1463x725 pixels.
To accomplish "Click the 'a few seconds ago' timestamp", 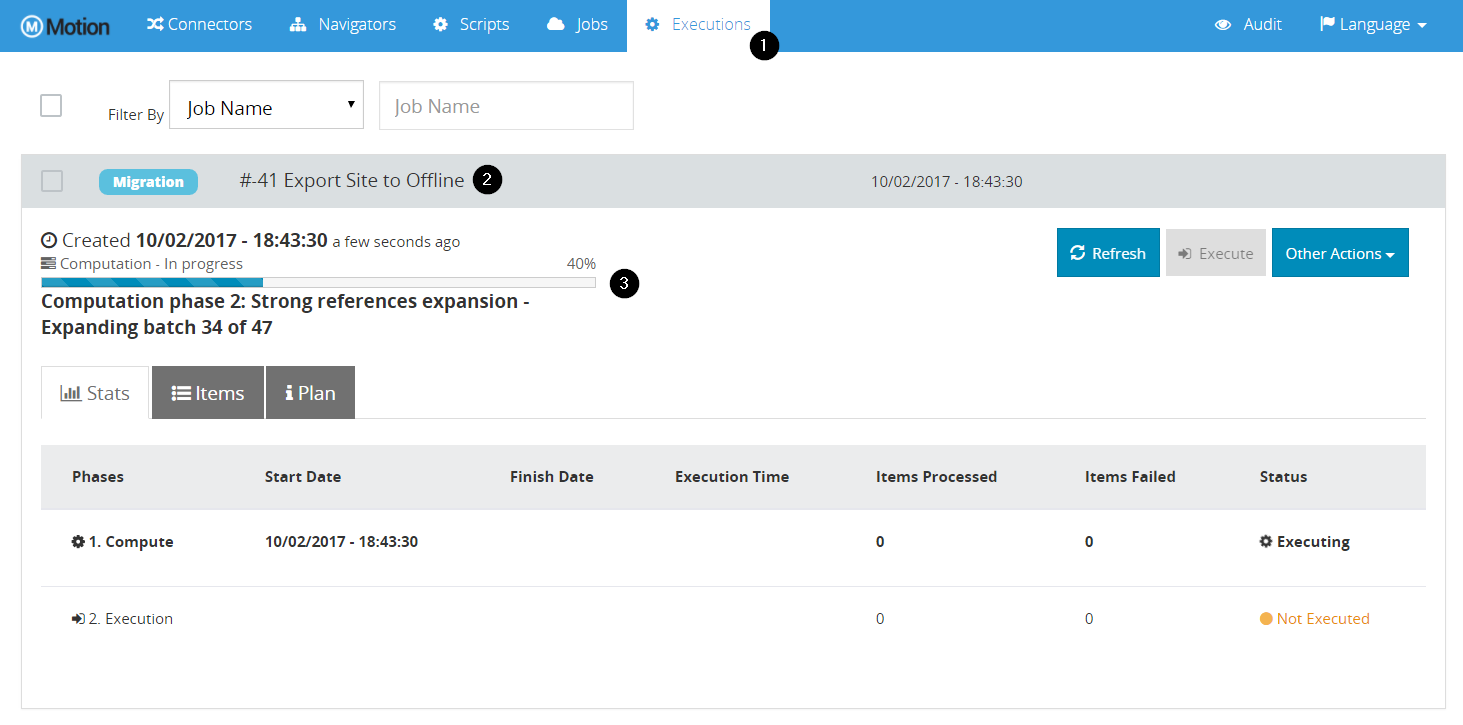I will [396, 242].
